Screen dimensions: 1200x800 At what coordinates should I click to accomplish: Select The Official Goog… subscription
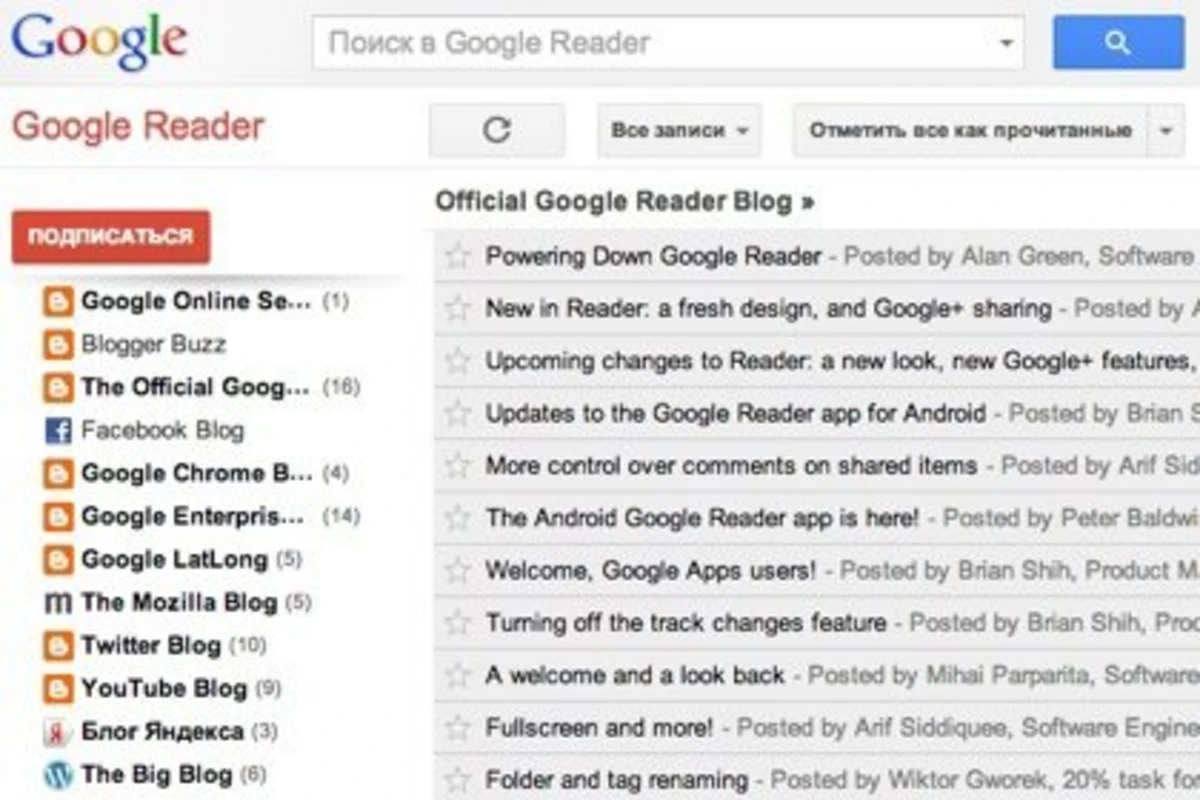pyautogui.click(x=196, y=388)
